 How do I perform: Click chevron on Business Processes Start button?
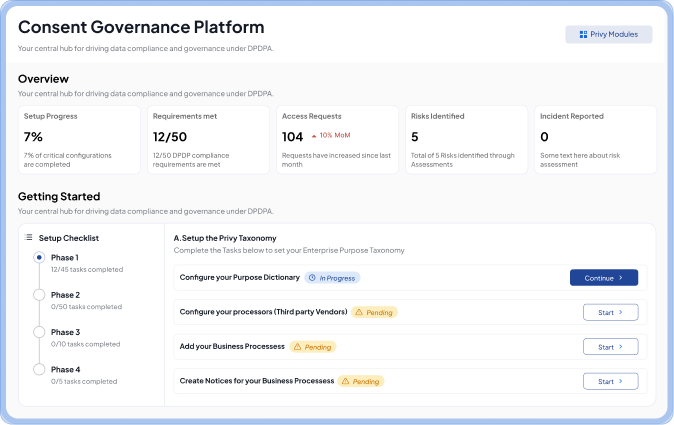point(621,347)
